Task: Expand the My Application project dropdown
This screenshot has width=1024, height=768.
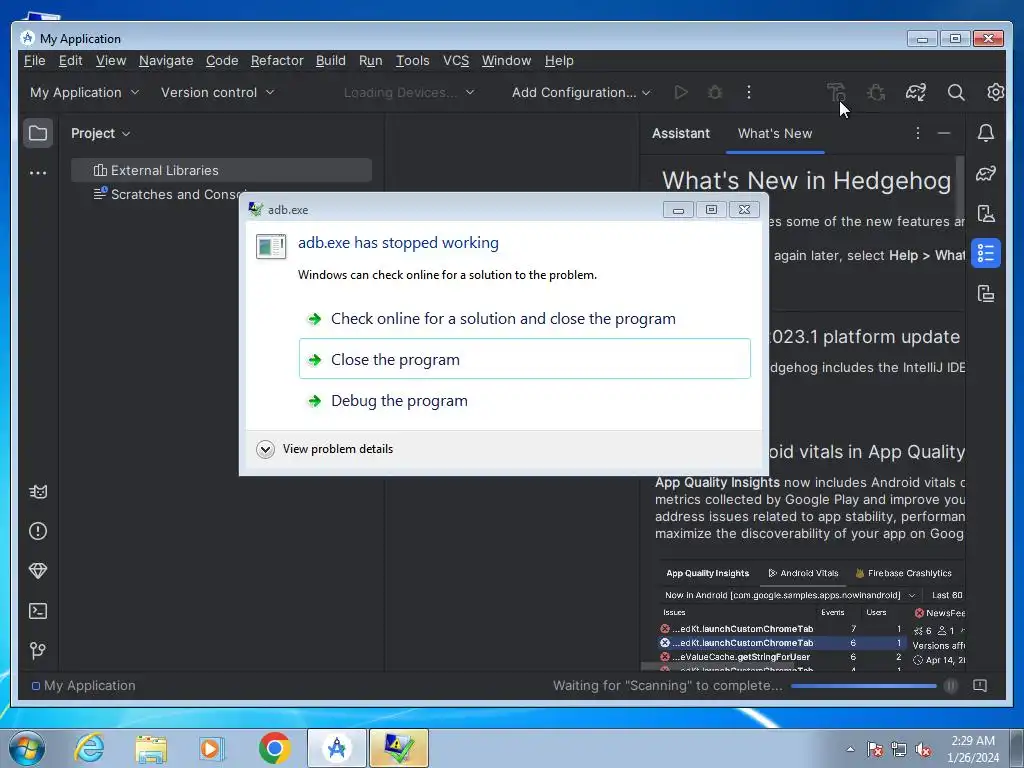Action: click(x=84, y=92)
